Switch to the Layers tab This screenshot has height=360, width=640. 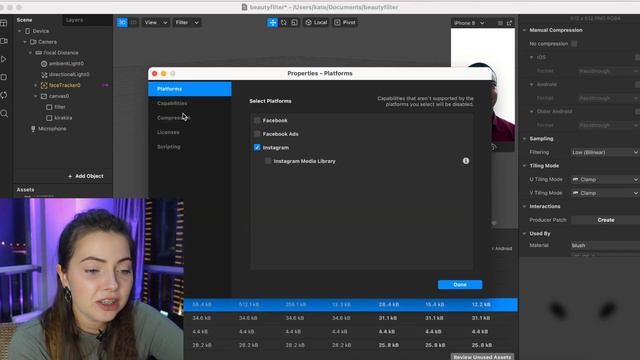74,20
